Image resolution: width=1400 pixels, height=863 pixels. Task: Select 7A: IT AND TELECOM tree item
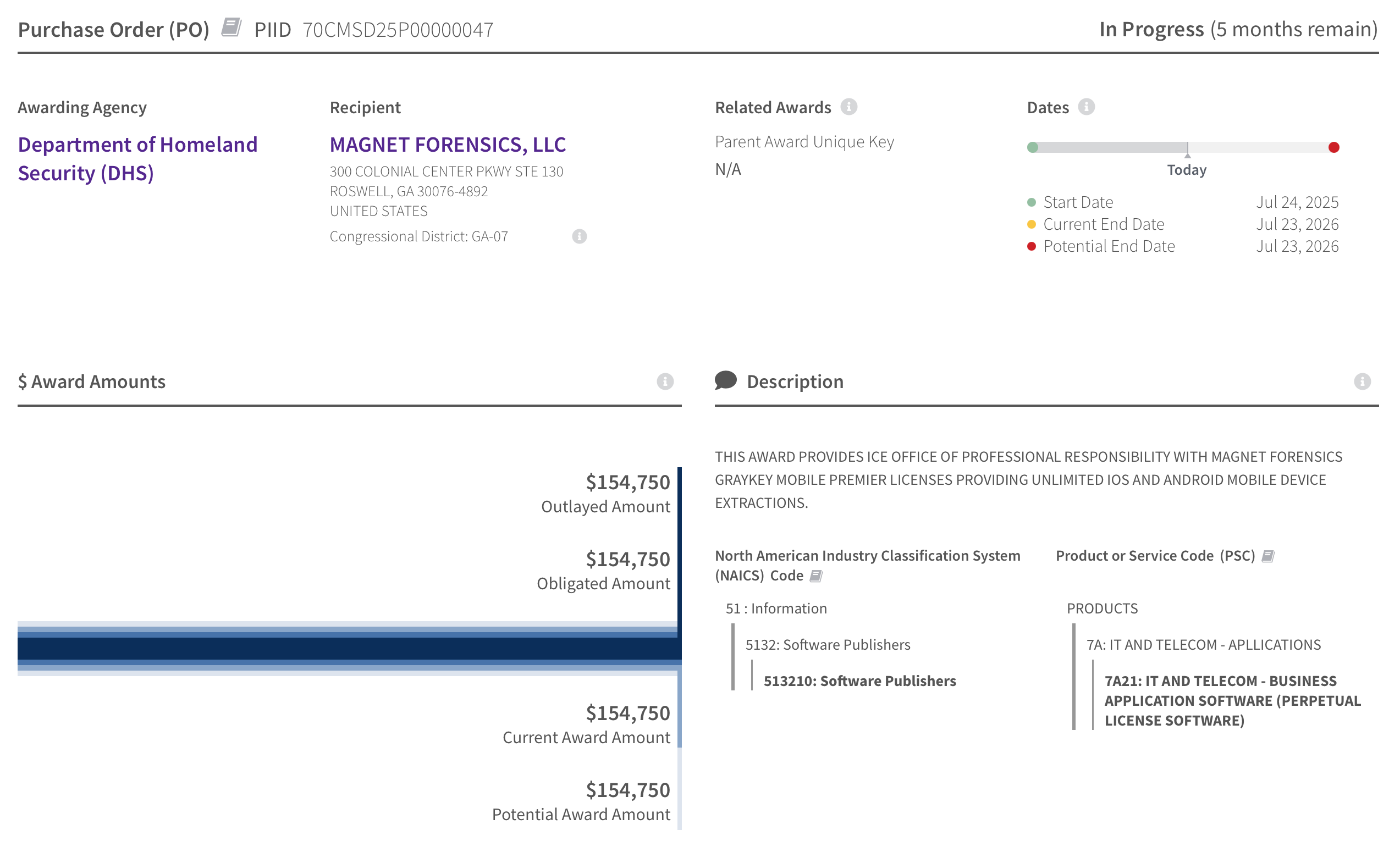(1203, 644)
